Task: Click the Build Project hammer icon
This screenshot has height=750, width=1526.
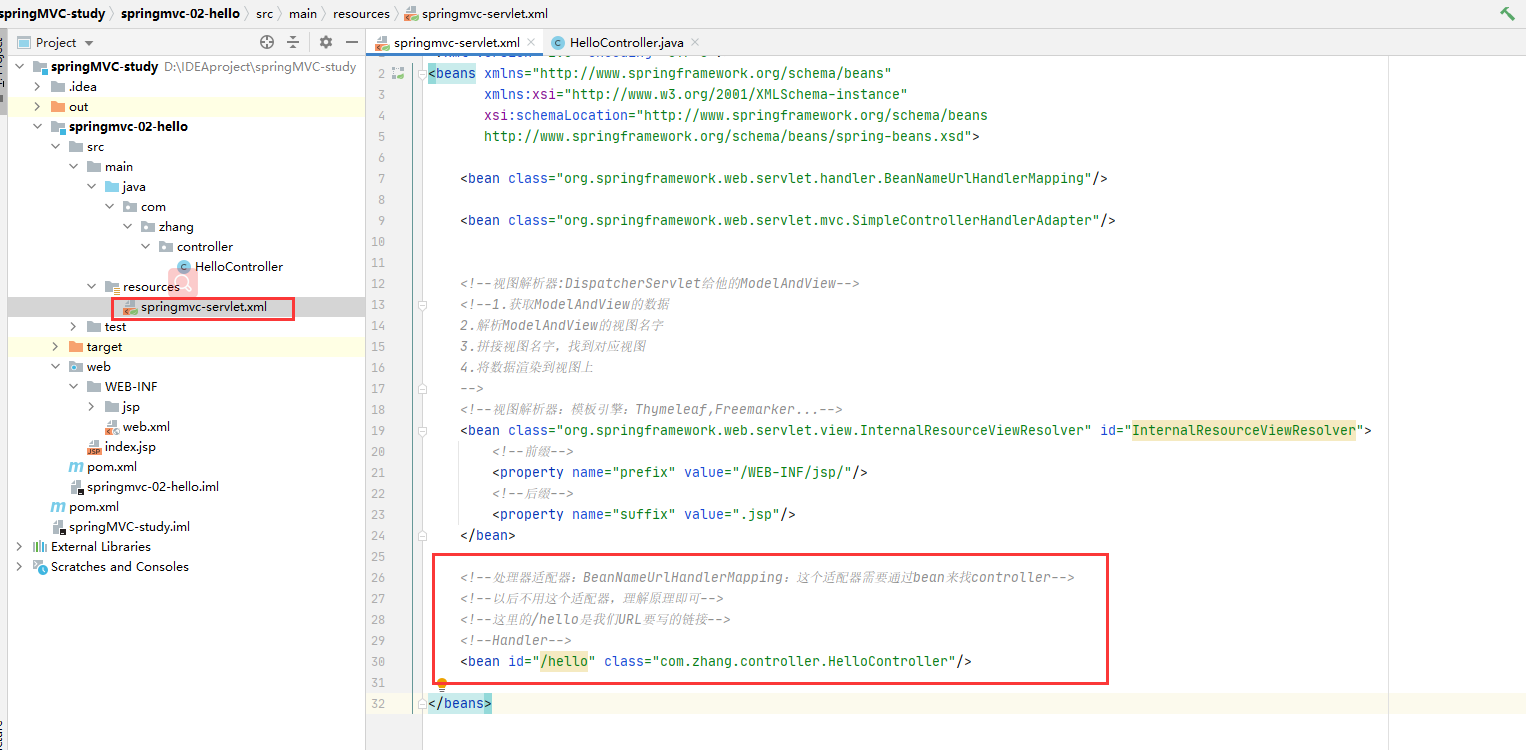Action: coord(1507,13)
